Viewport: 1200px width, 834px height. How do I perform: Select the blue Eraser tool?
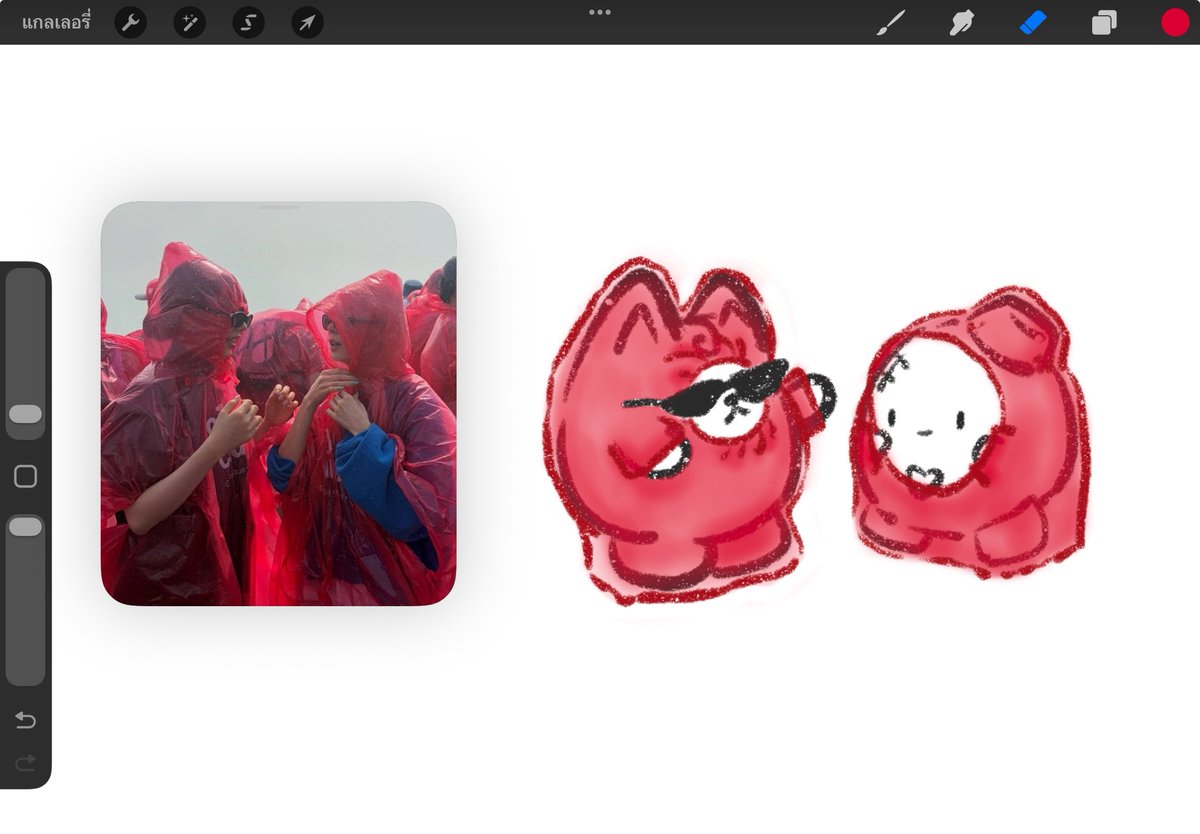1033,22
